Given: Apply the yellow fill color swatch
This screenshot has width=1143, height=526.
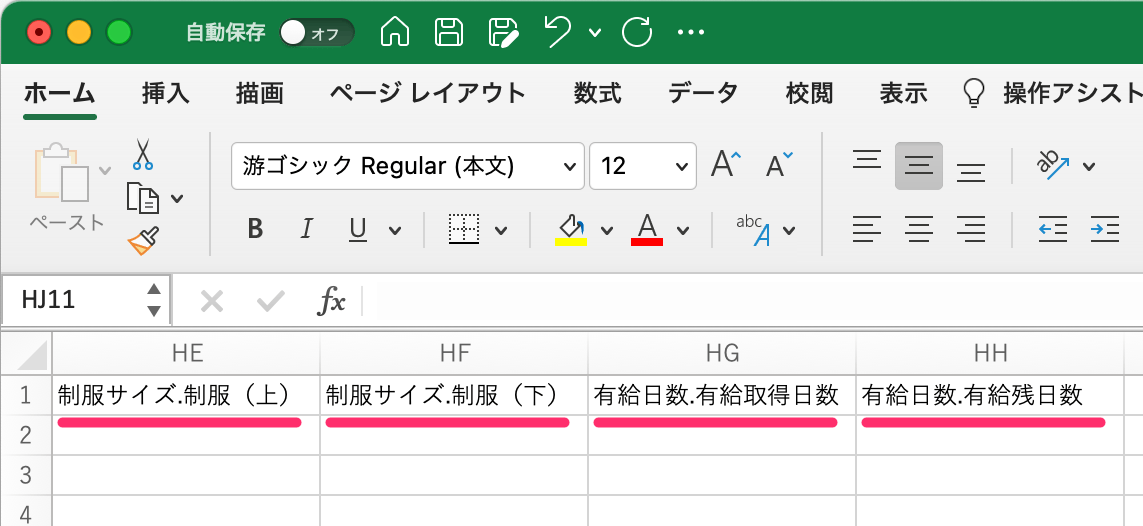Looking at the screenshot, I should coord(571,230).
